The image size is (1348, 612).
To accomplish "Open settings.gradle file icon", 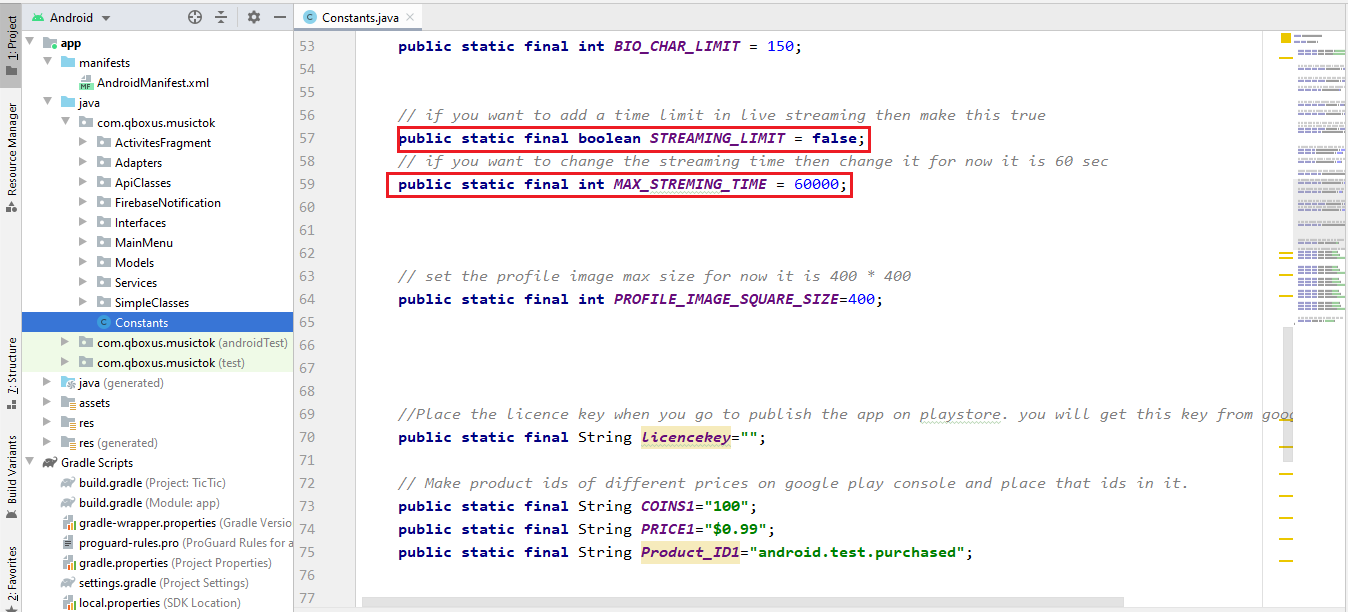I will click(68, 583).
